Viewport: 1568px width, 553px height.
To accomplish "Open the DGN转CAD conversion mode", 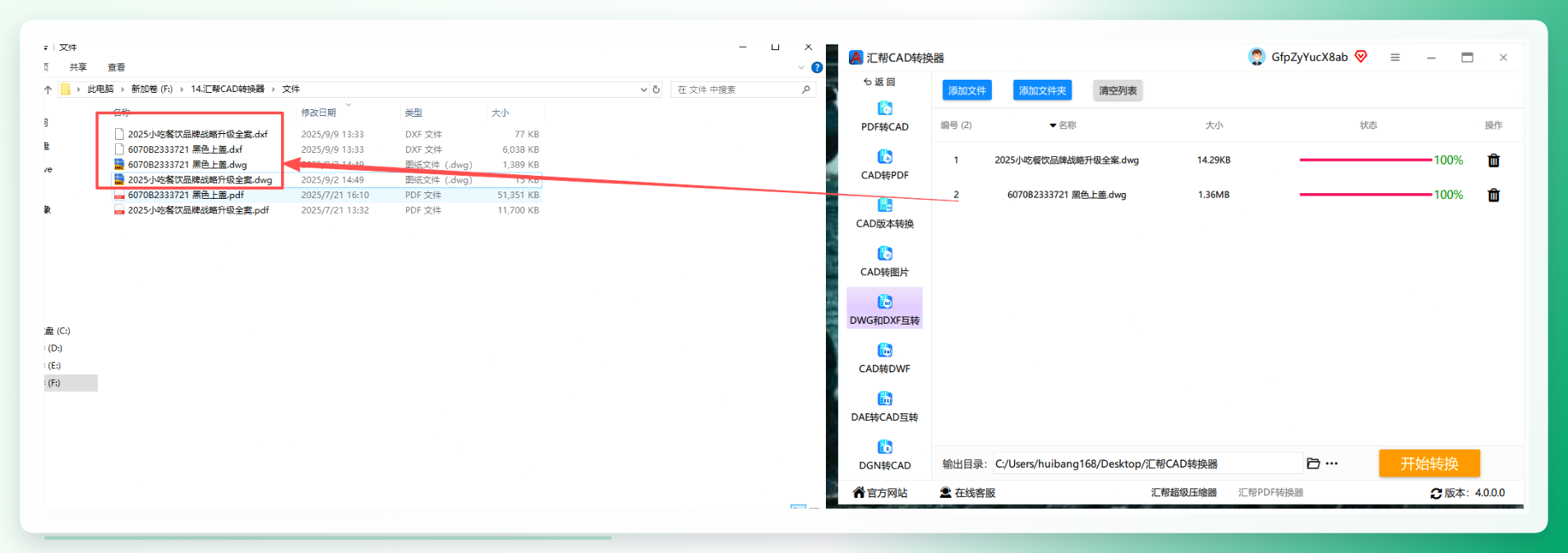I will pyautogui.click(x=884, y=456).
